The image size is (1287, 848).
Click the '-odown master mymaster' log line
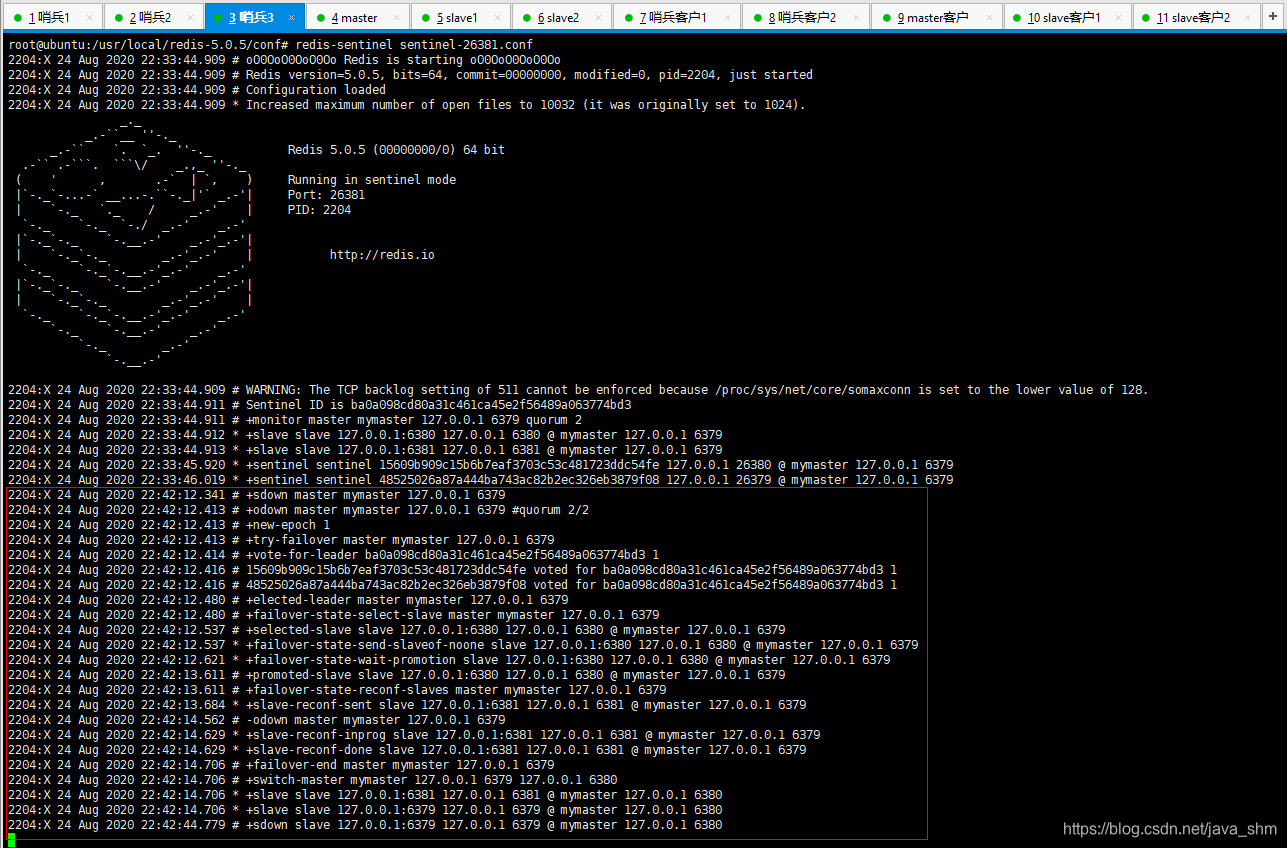coord(256,720)
